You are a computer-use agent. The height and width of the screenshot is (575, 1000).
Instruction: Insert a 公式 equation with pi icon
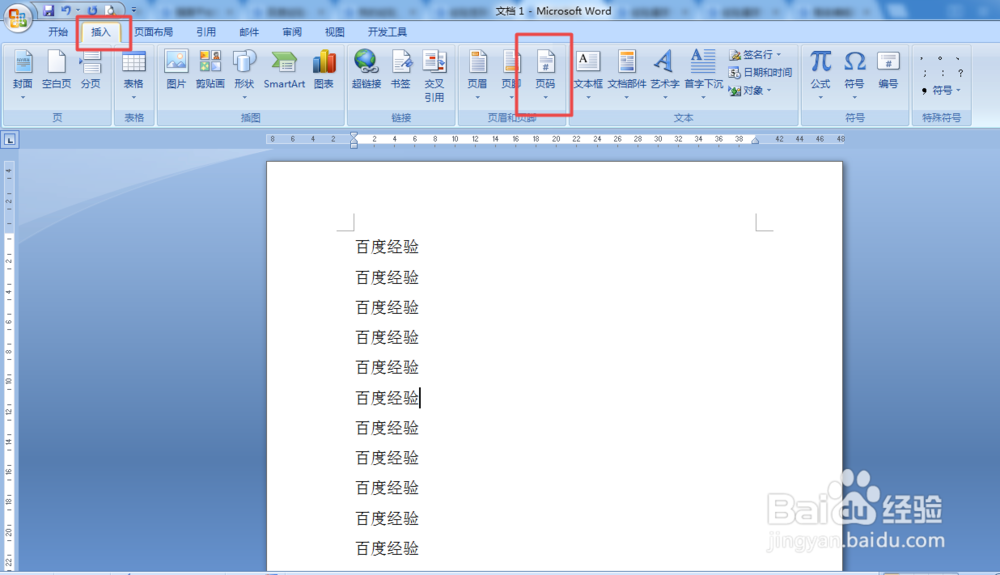[x=820, y=74]
